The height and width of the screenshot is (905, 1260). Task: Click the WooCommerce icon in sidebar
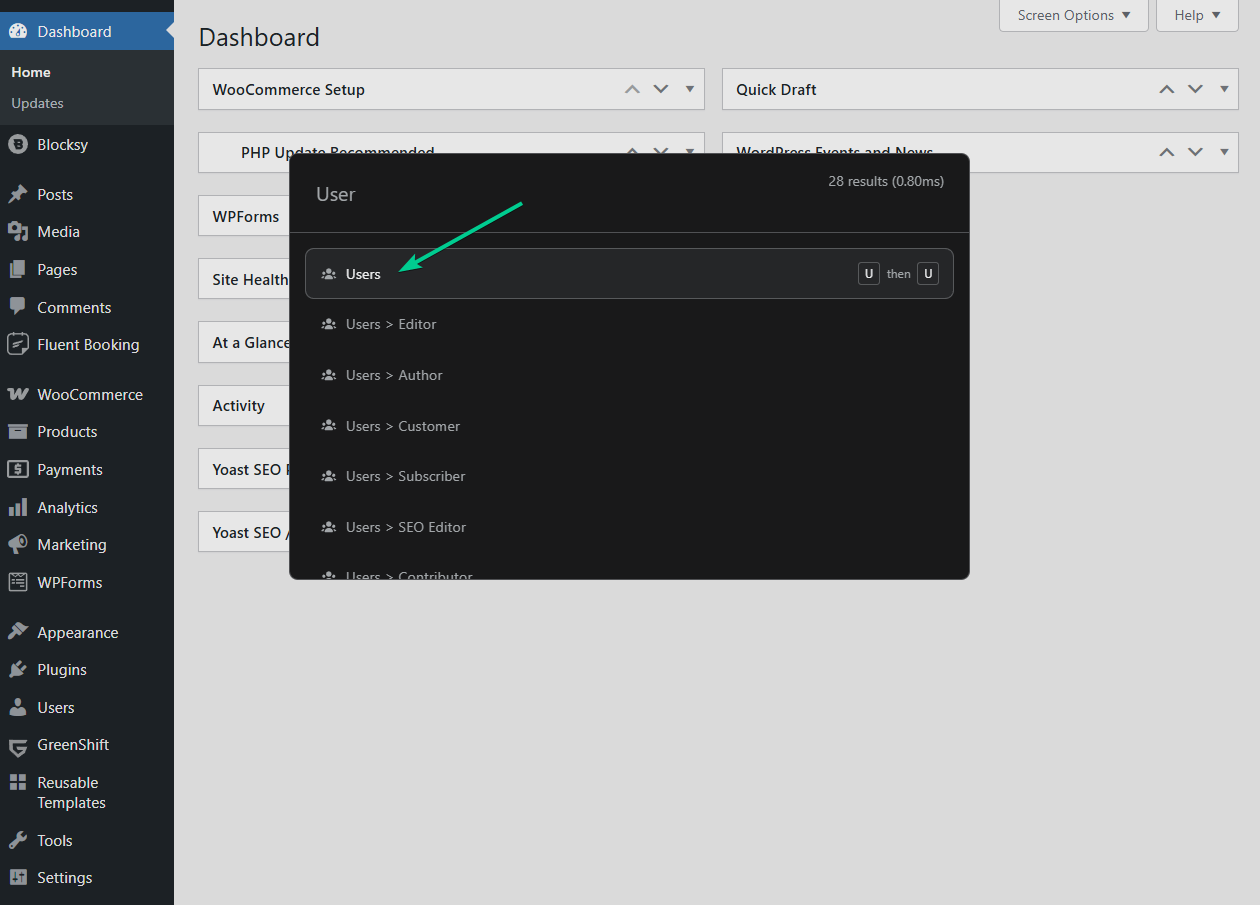[18, 394]
